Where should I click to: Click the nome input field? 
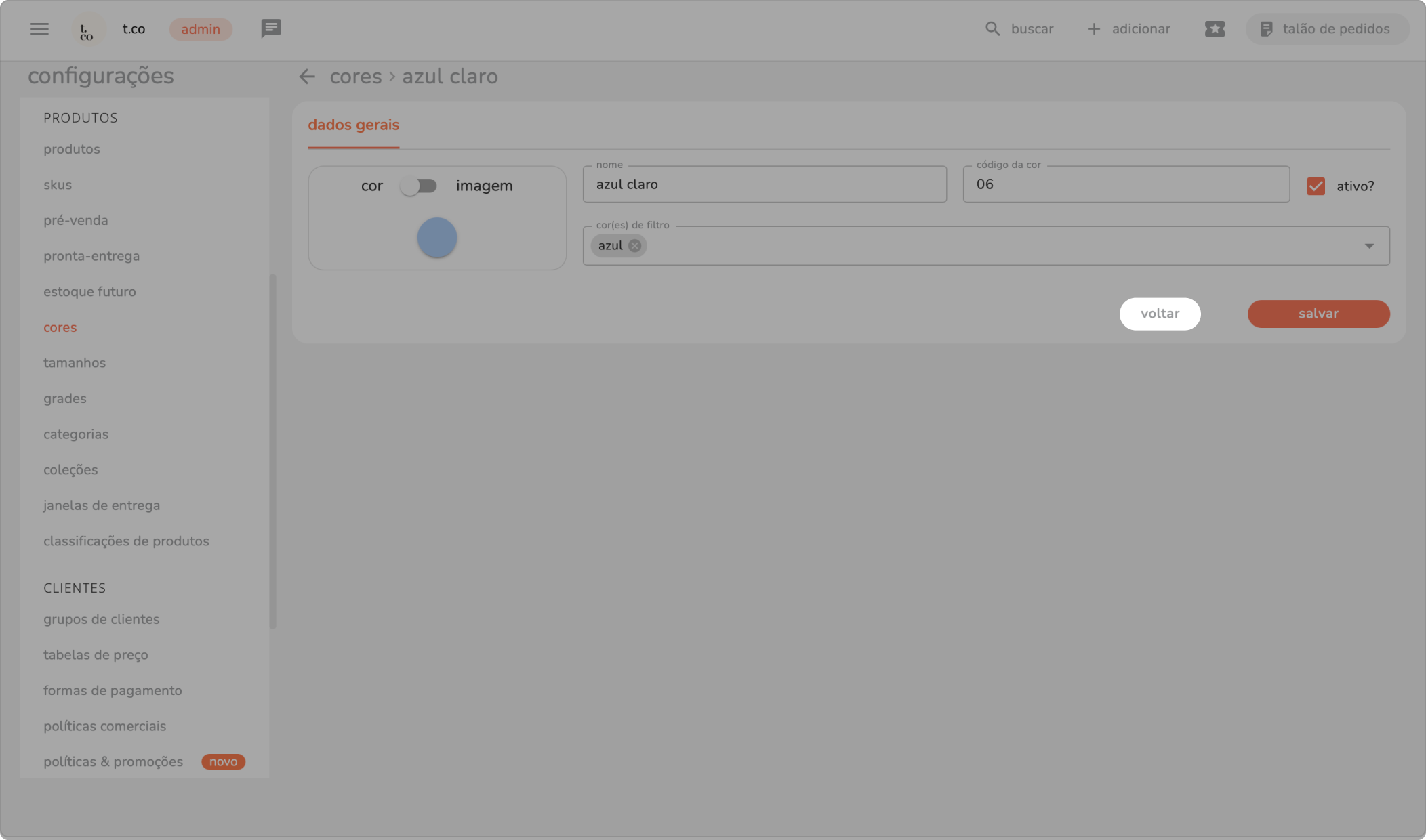764,184
